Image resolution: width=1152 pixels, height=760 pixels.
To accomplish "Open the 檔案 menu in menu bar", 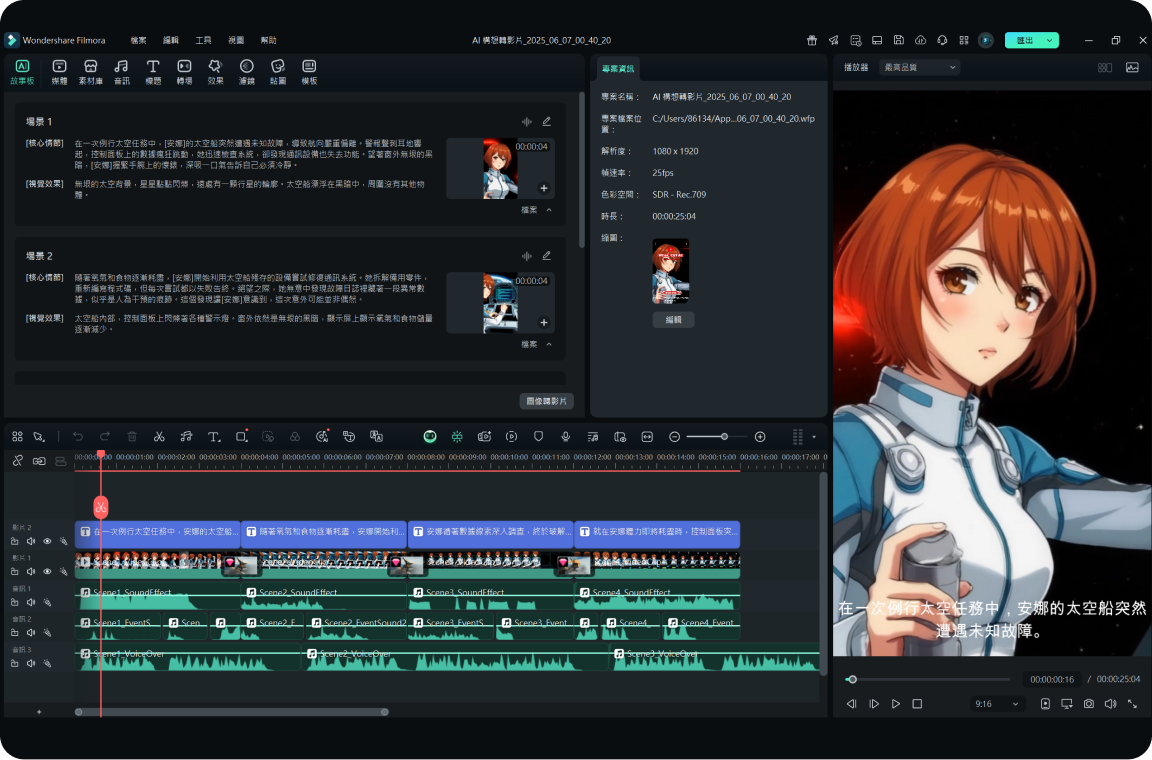I will (x=138, y=40).
